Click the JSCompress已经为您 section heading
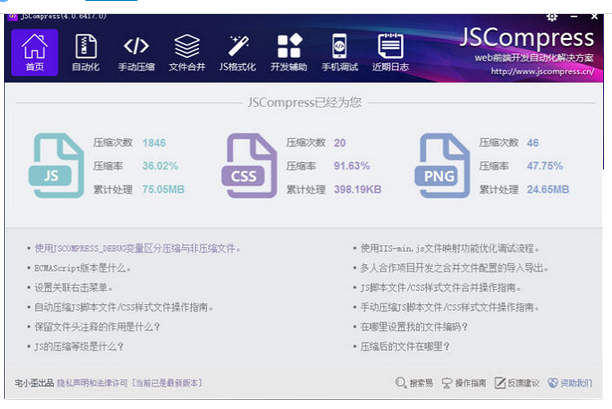Viewport: 612px width, 409px height. pyautogui.click(x=305, y=103)
